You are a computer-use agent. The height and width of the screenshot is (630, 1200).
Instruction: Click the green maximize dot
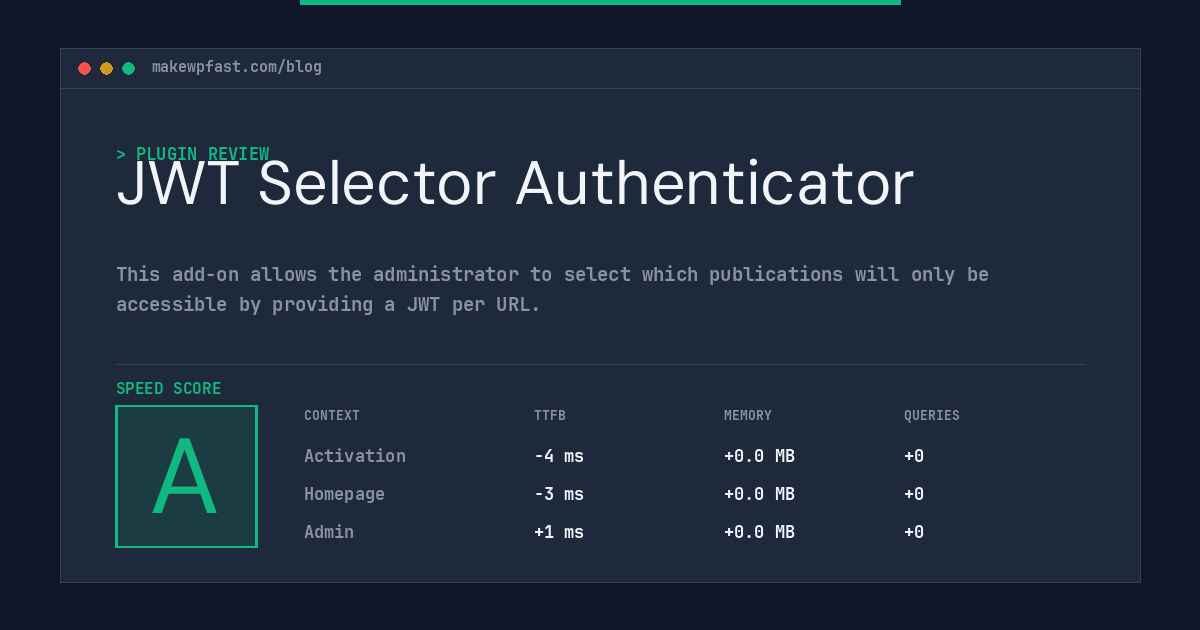coord(128,68)
